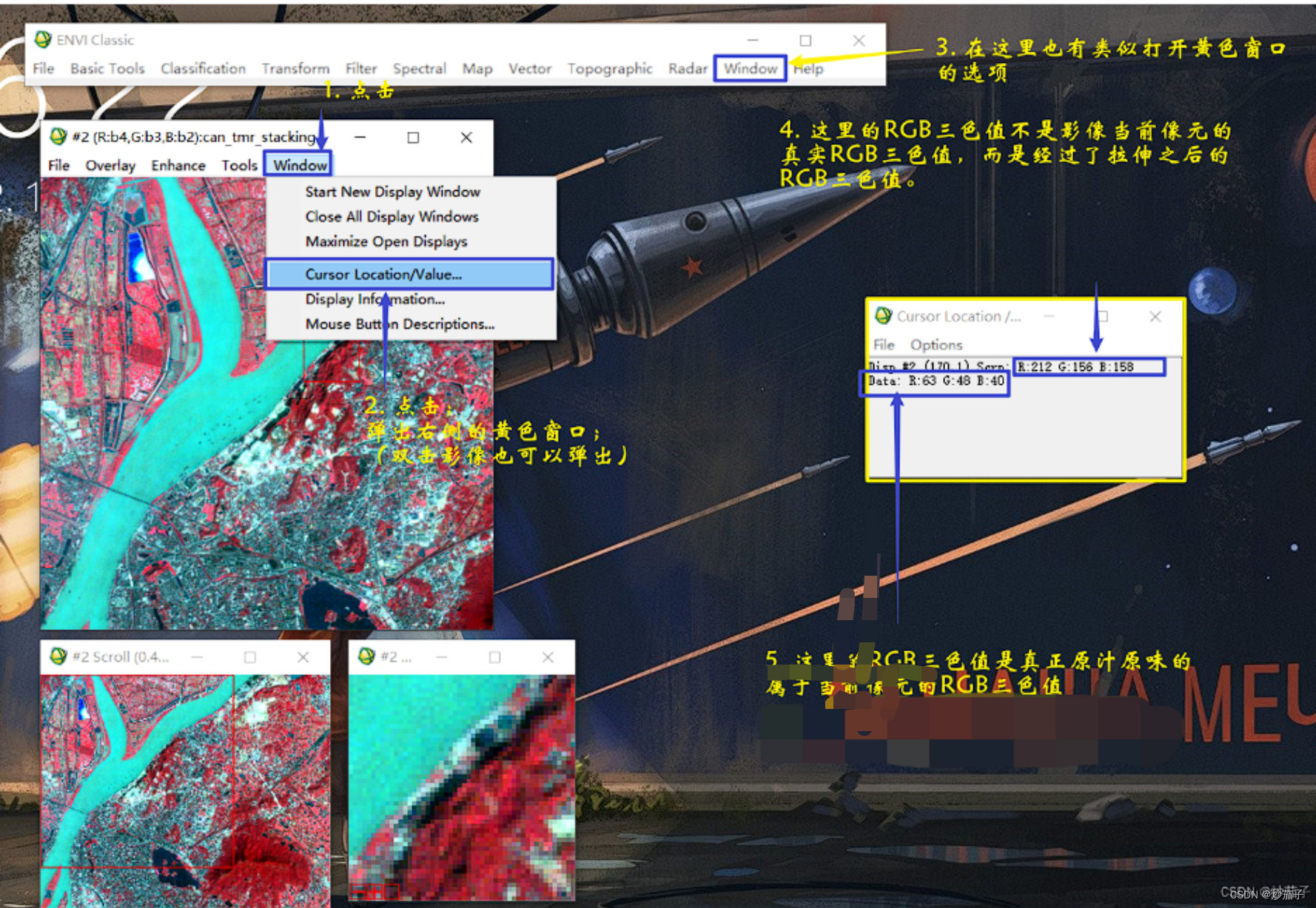The width and height of the screenshot is (1316, 908).
Task: Open Options menu in Cursor Location window
Action: pos(936,345)
